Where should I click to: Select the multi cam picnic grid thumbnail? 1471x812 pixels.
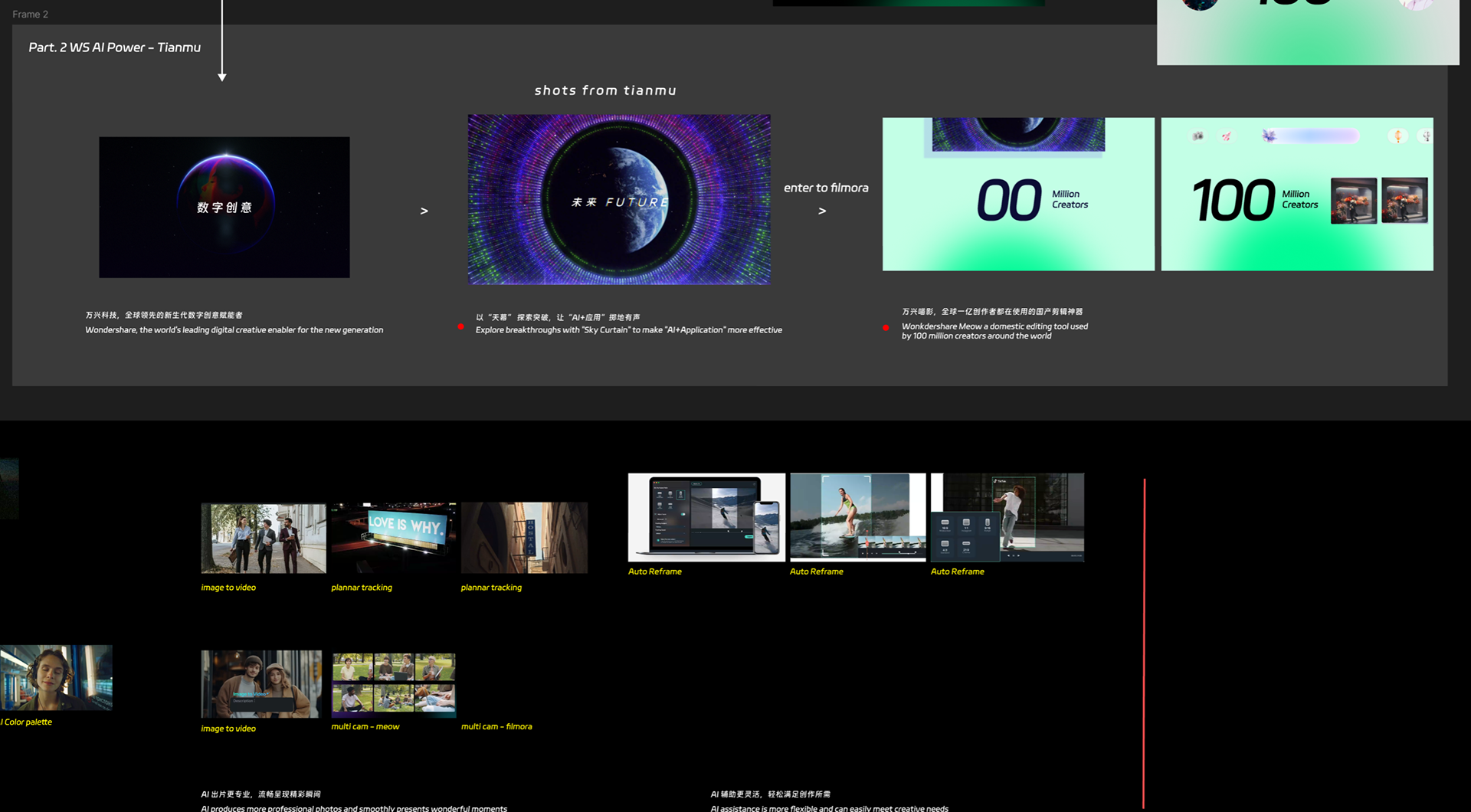click(x=394, y=684)
